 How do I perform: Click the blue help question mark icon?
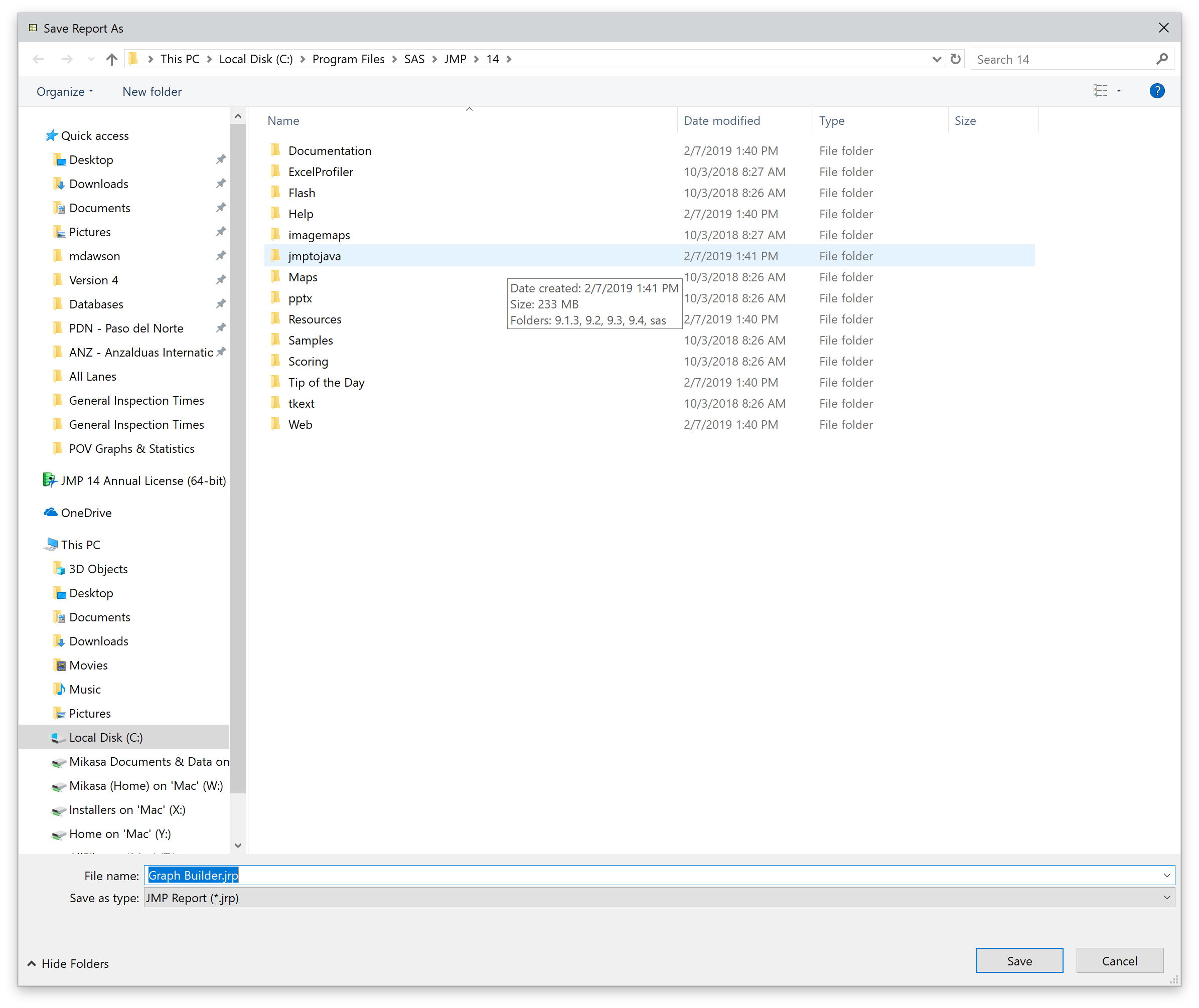point(1157,91)
